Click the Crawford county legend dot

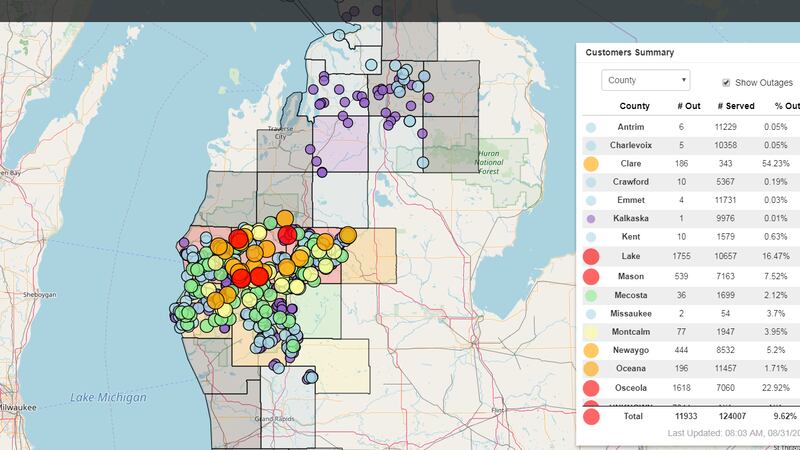591,182
